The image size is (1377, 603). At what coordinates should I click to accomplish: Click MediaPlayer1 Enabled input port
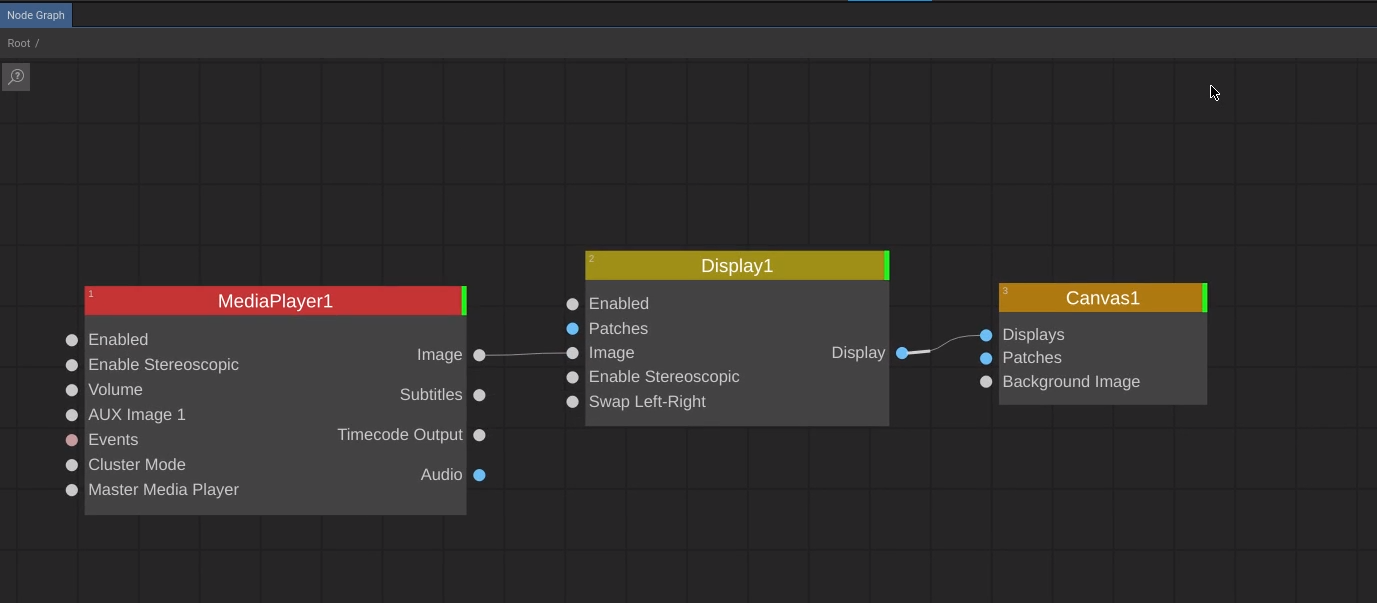pyautogui.click(x=72, y=340)
